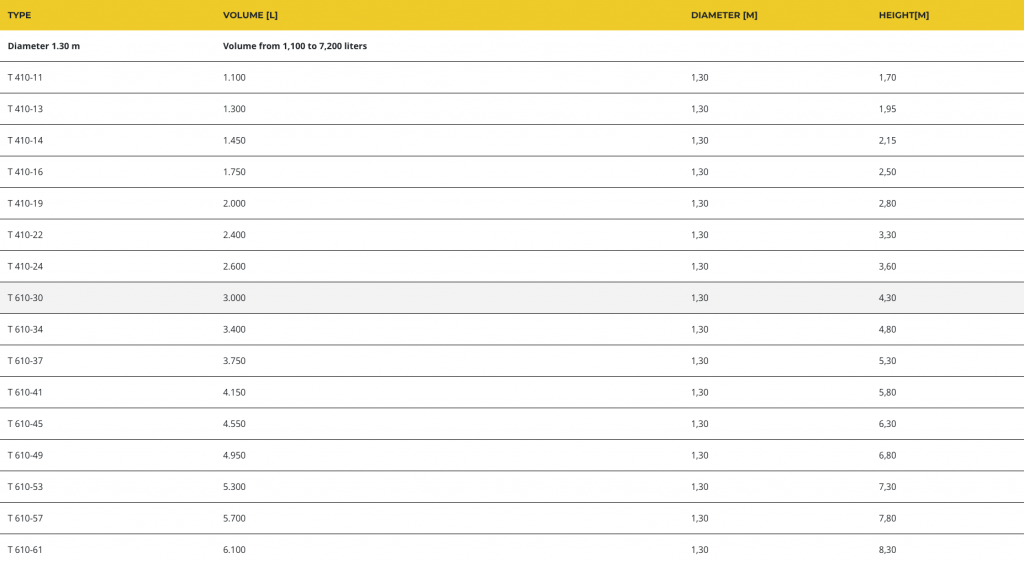Click the 'Diameter 1.30 m' section heading

click(x=44, y=46)
